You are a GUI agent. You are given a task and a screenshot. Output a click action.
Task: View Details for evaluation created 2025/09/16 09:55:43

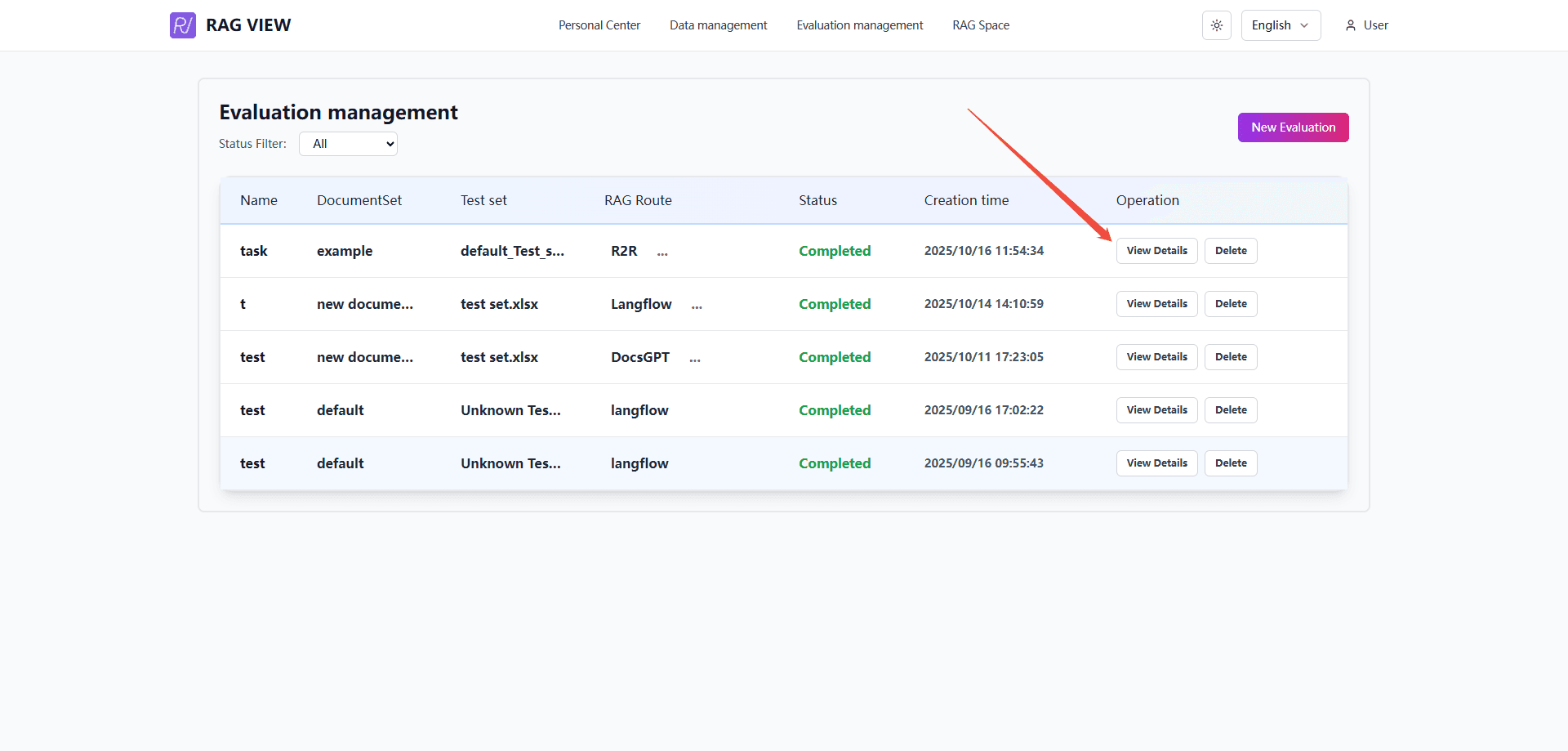coord(1156,463)
